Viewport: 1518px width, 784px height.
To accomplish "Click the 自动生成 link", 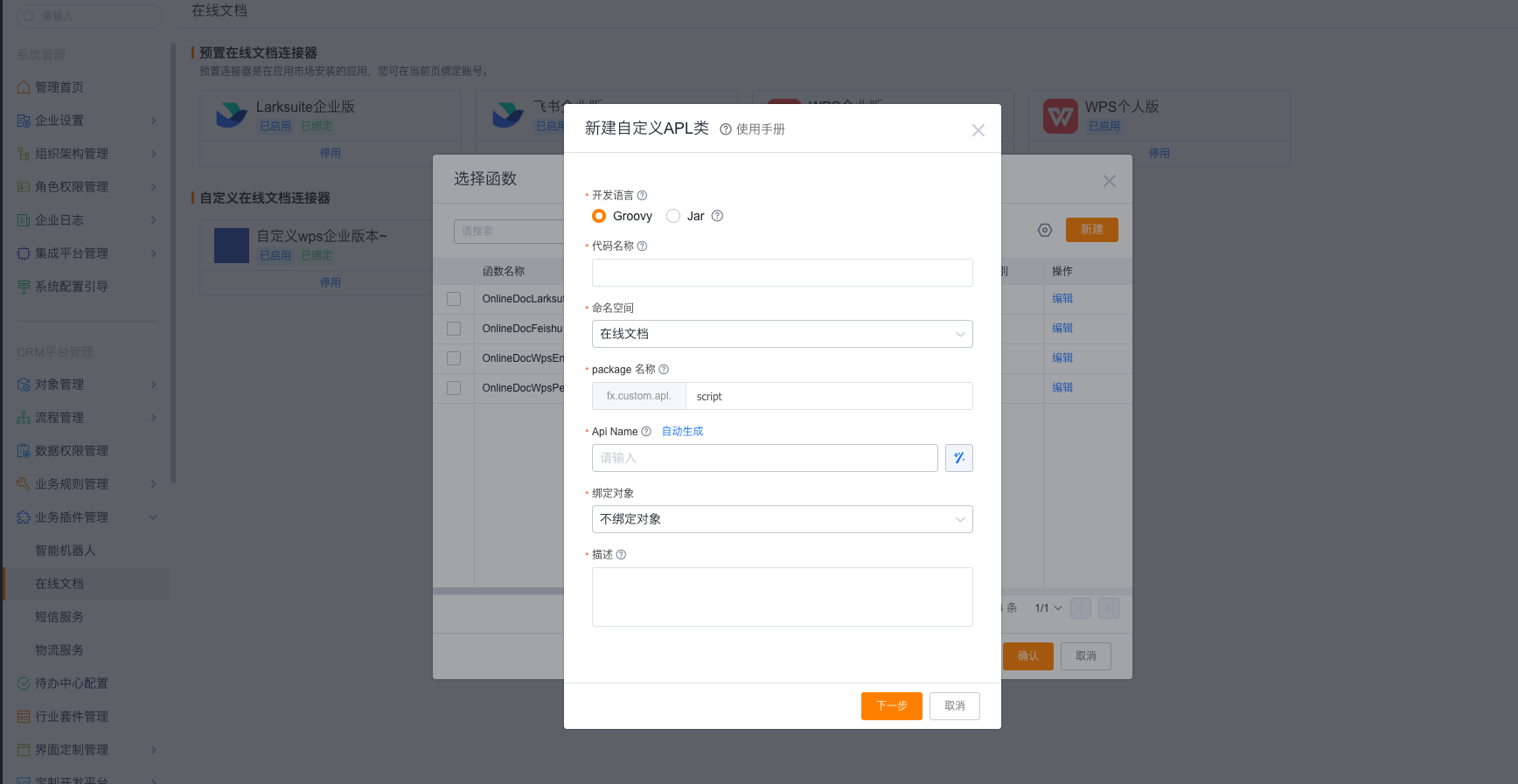I will [x=682, y=432].
